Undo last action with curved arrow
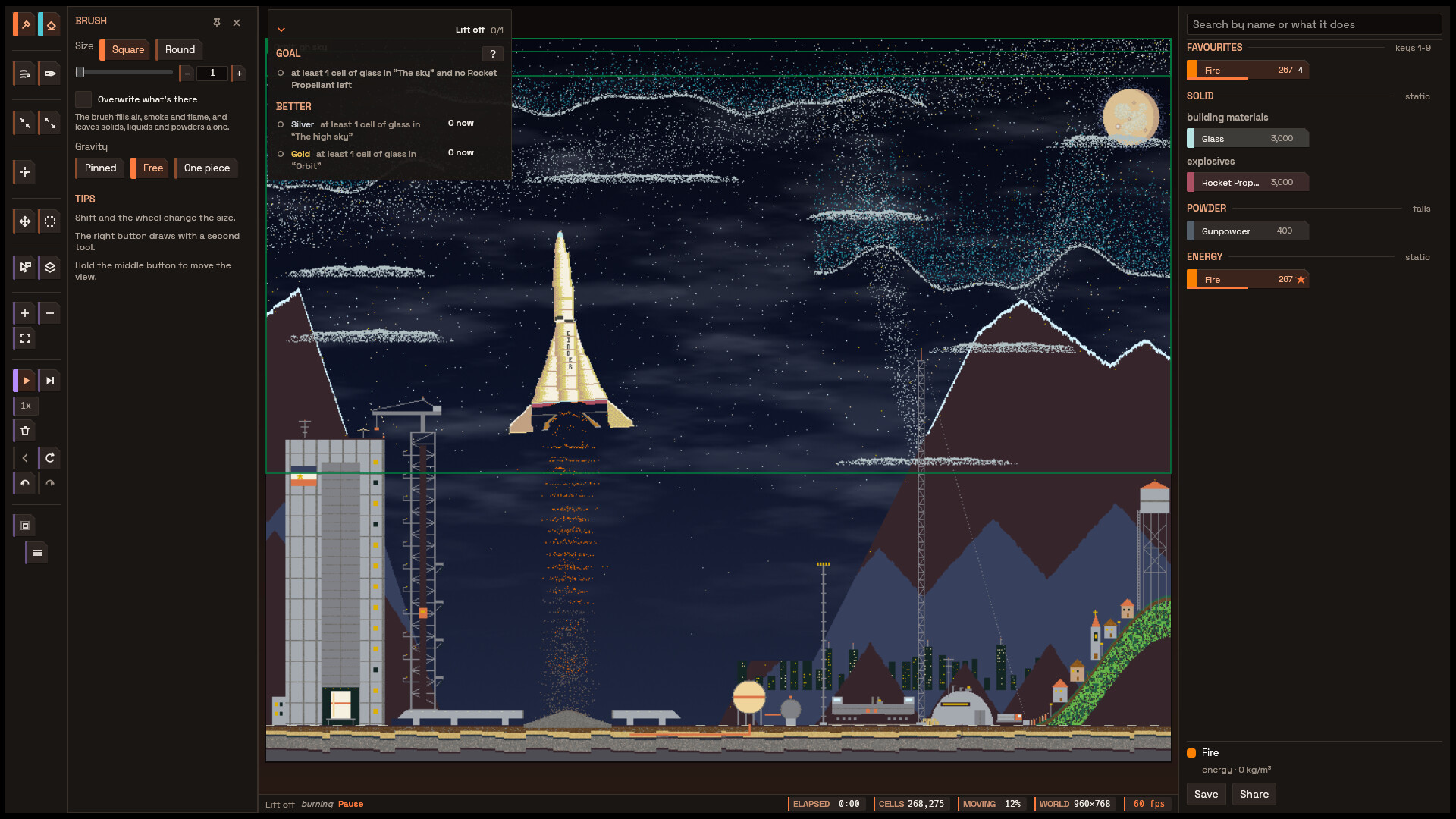Screen dimensions: 1456x819 (25, 483)
